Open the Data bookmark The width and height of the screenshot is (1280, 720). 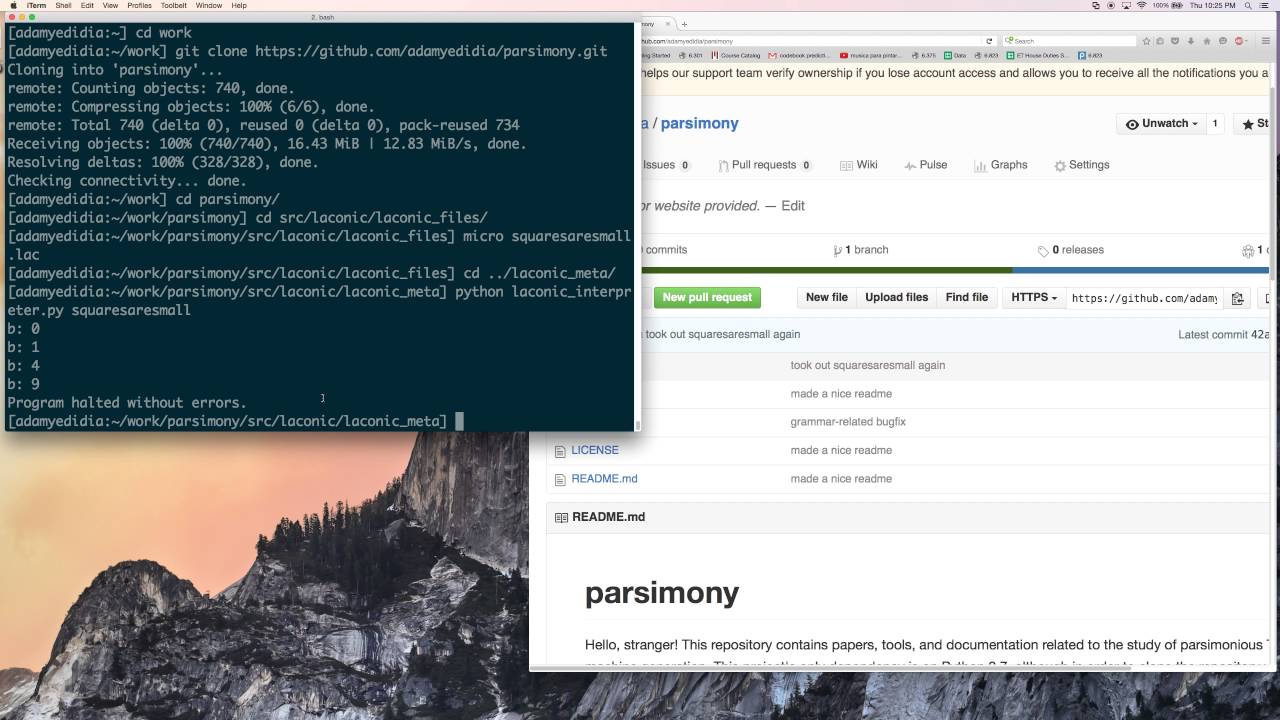coord(956,55)
